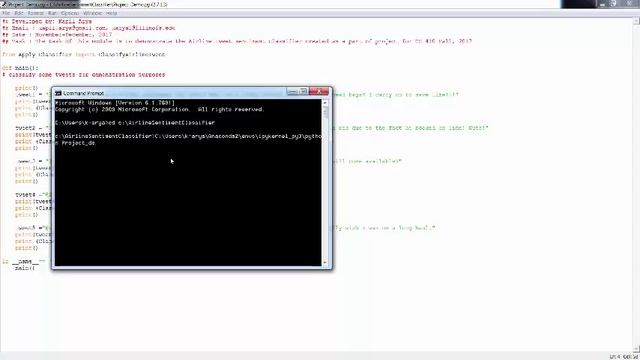Viewport: 640px width, 360px height.
Task: Click the 'def main():' line
Action: [x=20, y=68]
